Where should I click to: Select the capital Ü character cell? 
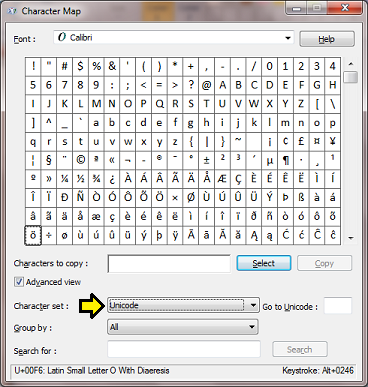pos(254,198)
